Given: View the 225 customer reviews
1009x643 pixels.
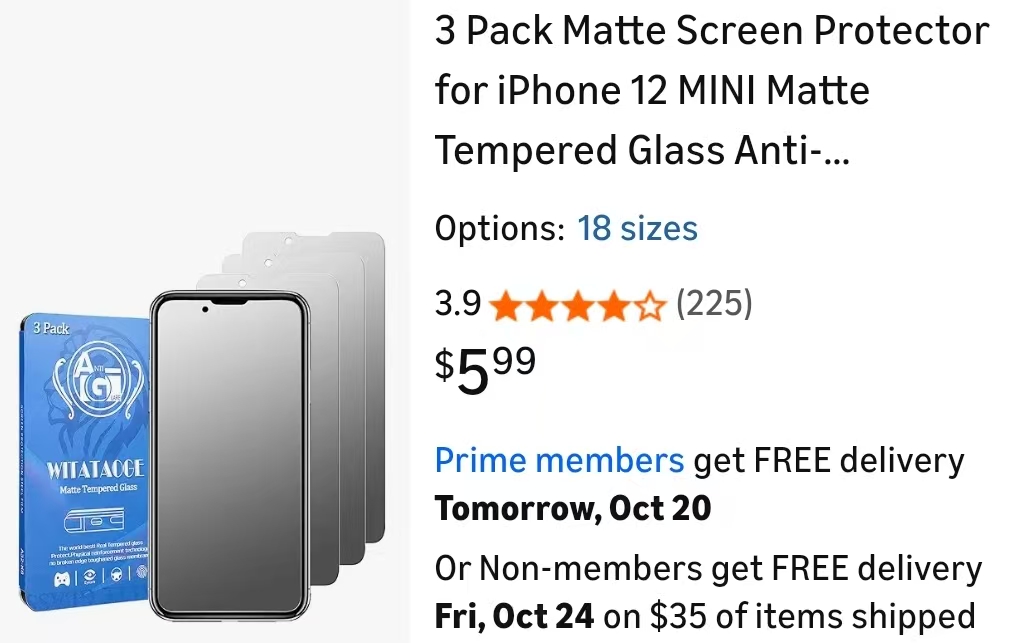Looking at the screenshot, I should [x=714, y=303].
